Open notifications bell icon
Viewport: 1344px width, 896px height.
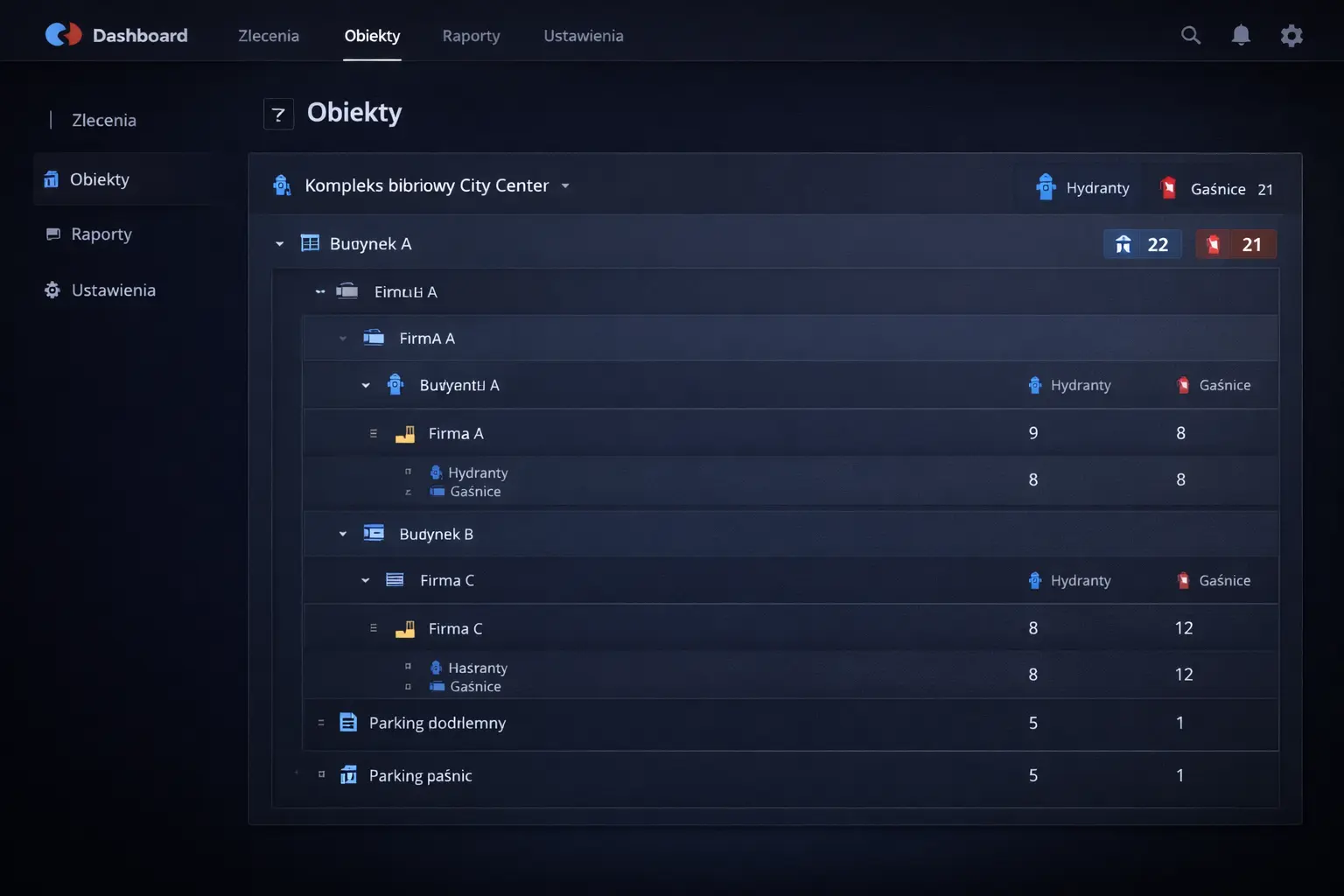1241,35
